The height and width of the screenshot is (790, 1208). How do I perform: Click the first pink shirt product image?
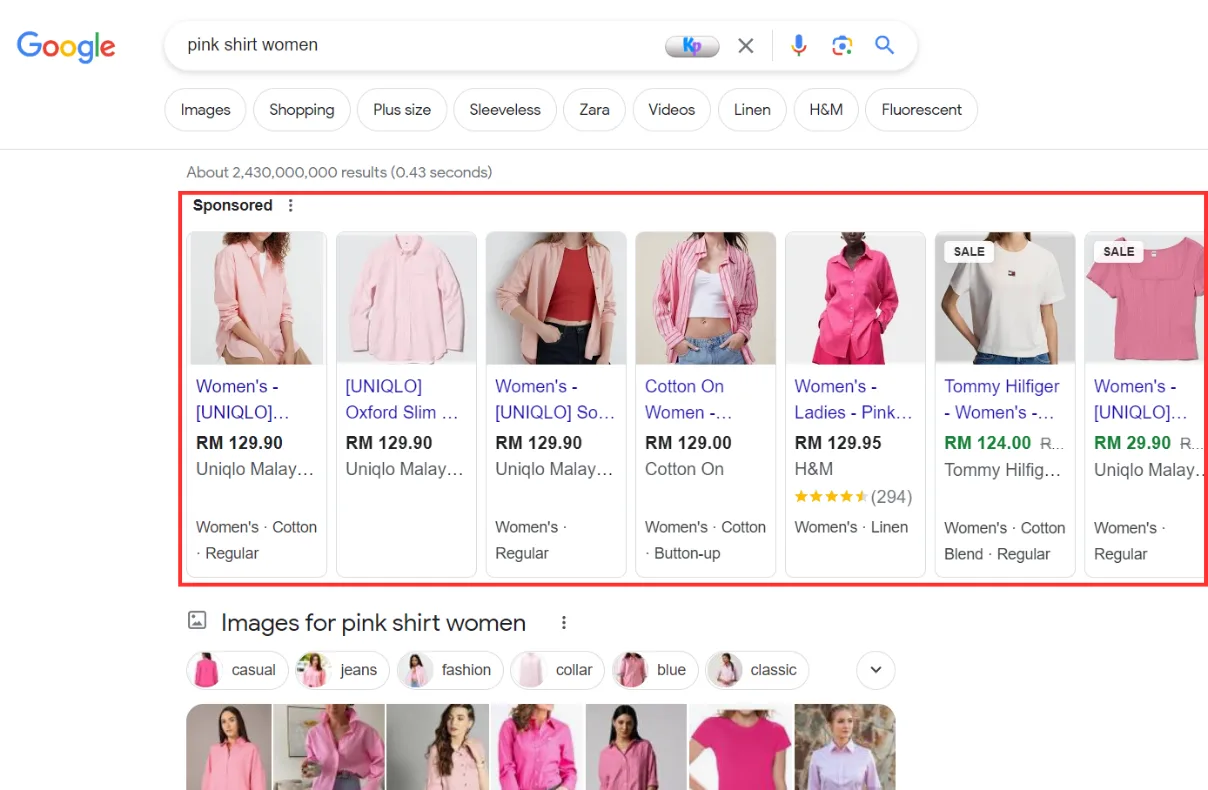pyautogui.click(x=256, y=298)
